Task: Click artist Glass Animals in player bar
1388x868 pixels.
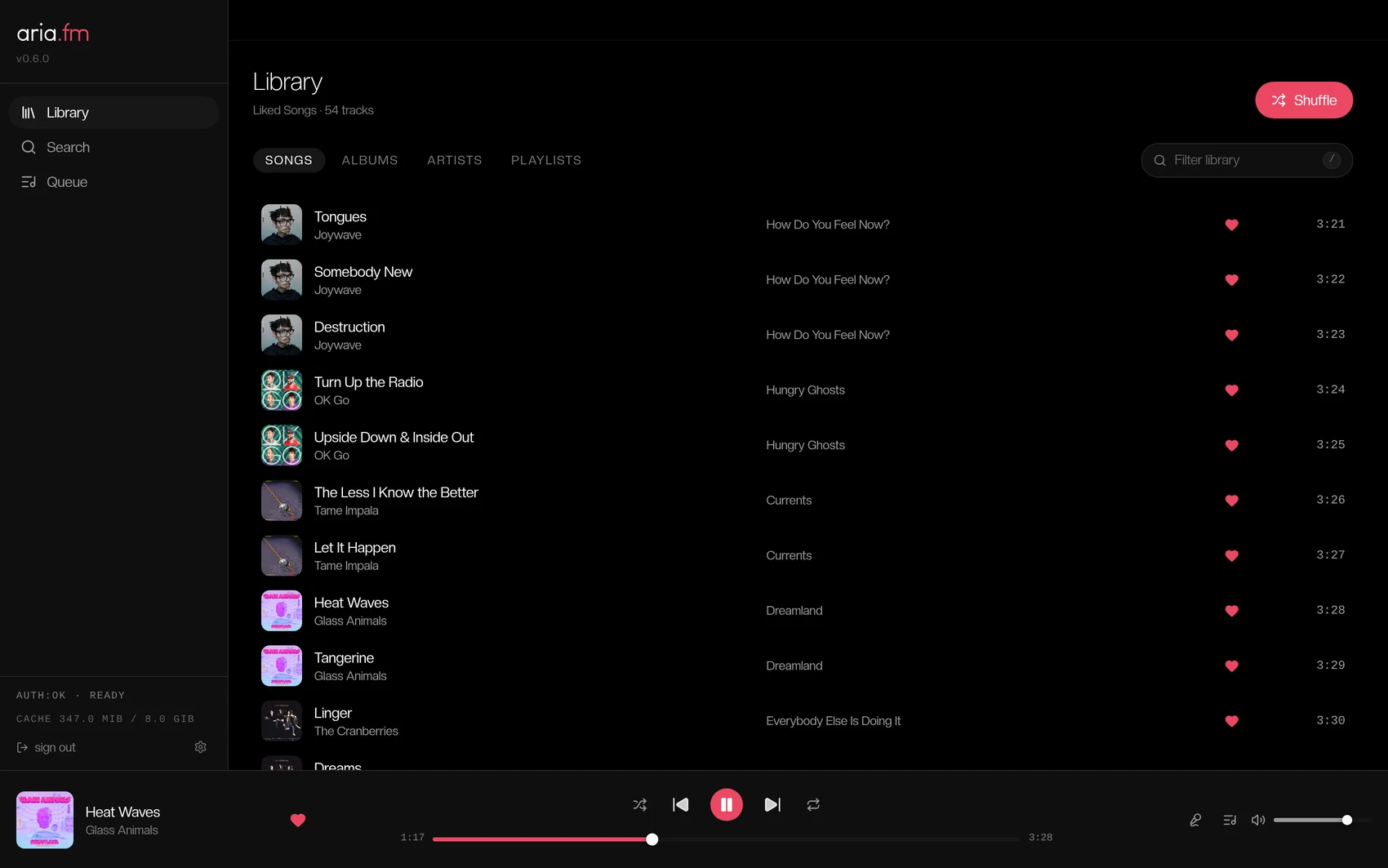Action: (x=122, y=830)
